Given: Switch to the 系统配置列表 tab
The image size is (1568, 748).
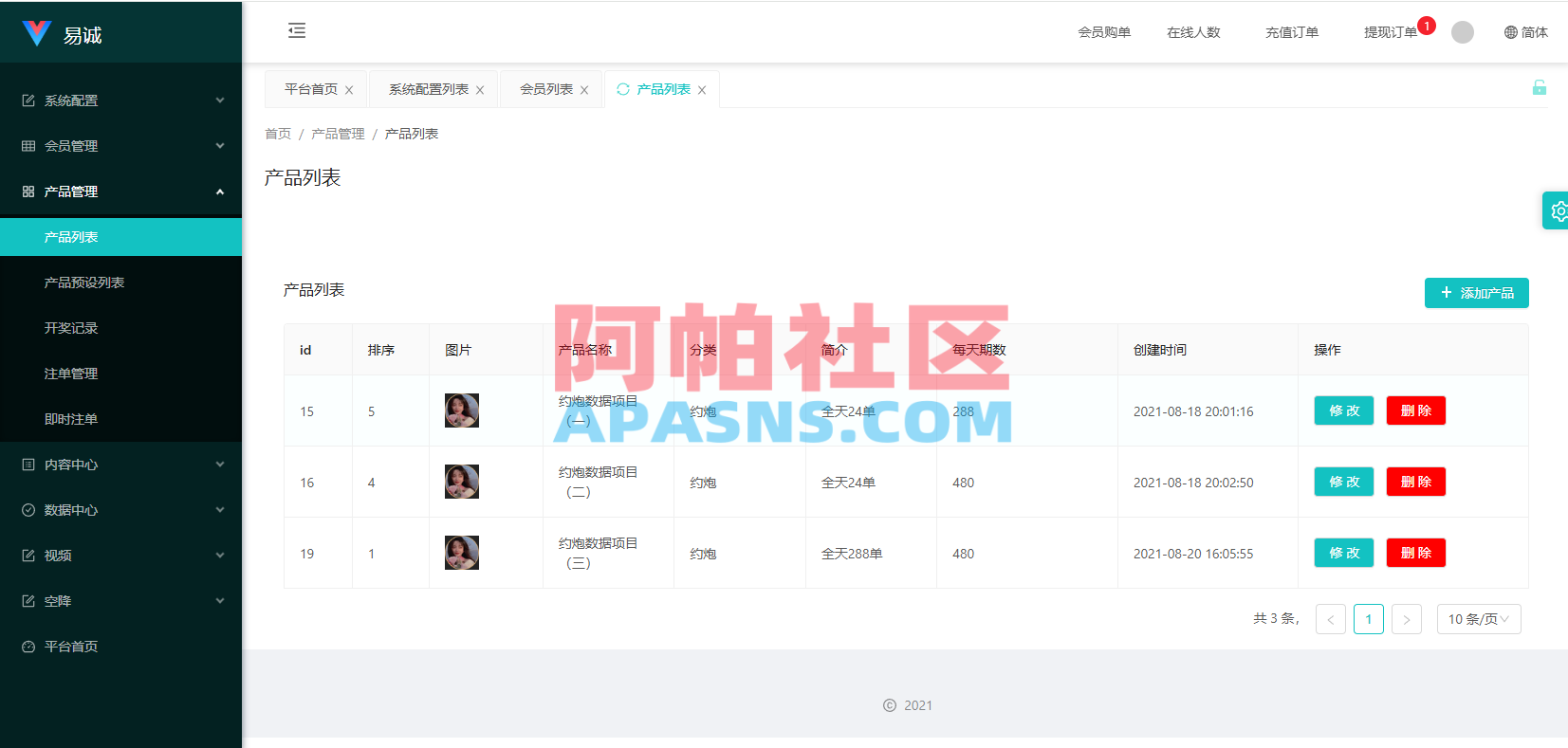Looking at the screenshot, I should coord(429,89).
